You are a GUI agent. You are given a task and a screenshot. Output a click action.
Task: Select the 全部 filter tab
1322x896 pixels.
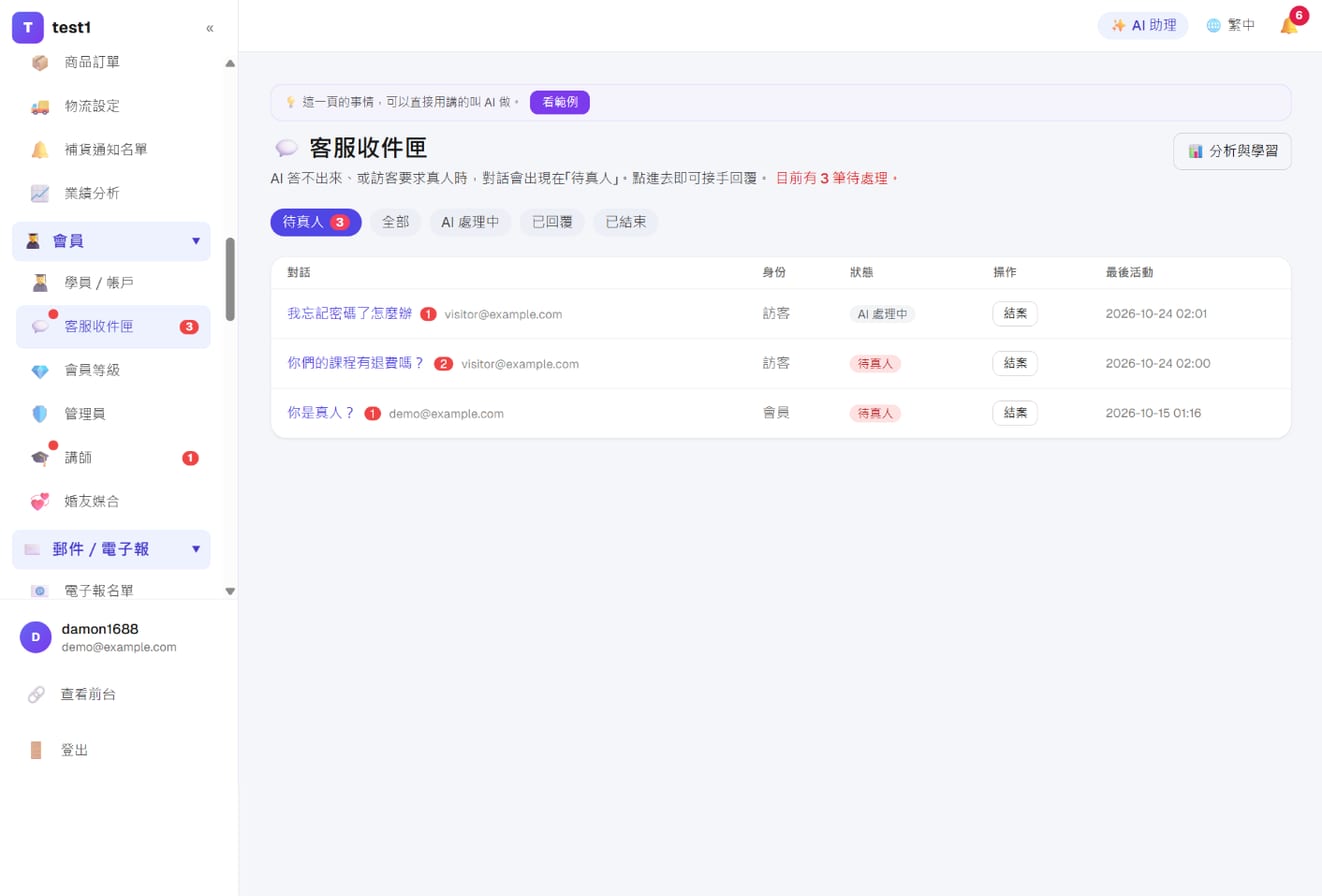point(396,222)
